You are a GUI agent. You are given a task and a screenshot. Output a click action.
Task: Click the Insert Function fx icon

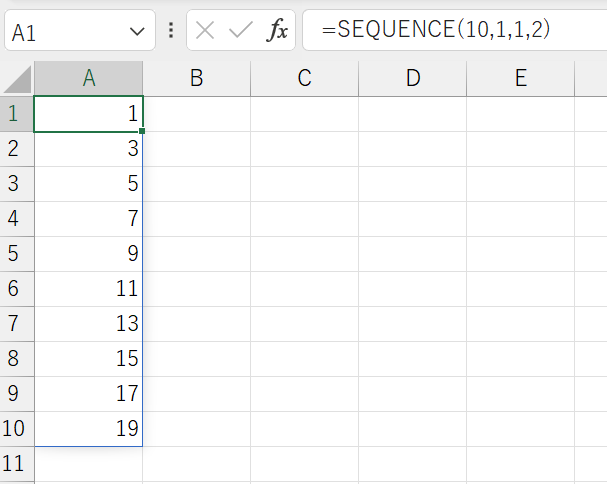coord(277,30)
